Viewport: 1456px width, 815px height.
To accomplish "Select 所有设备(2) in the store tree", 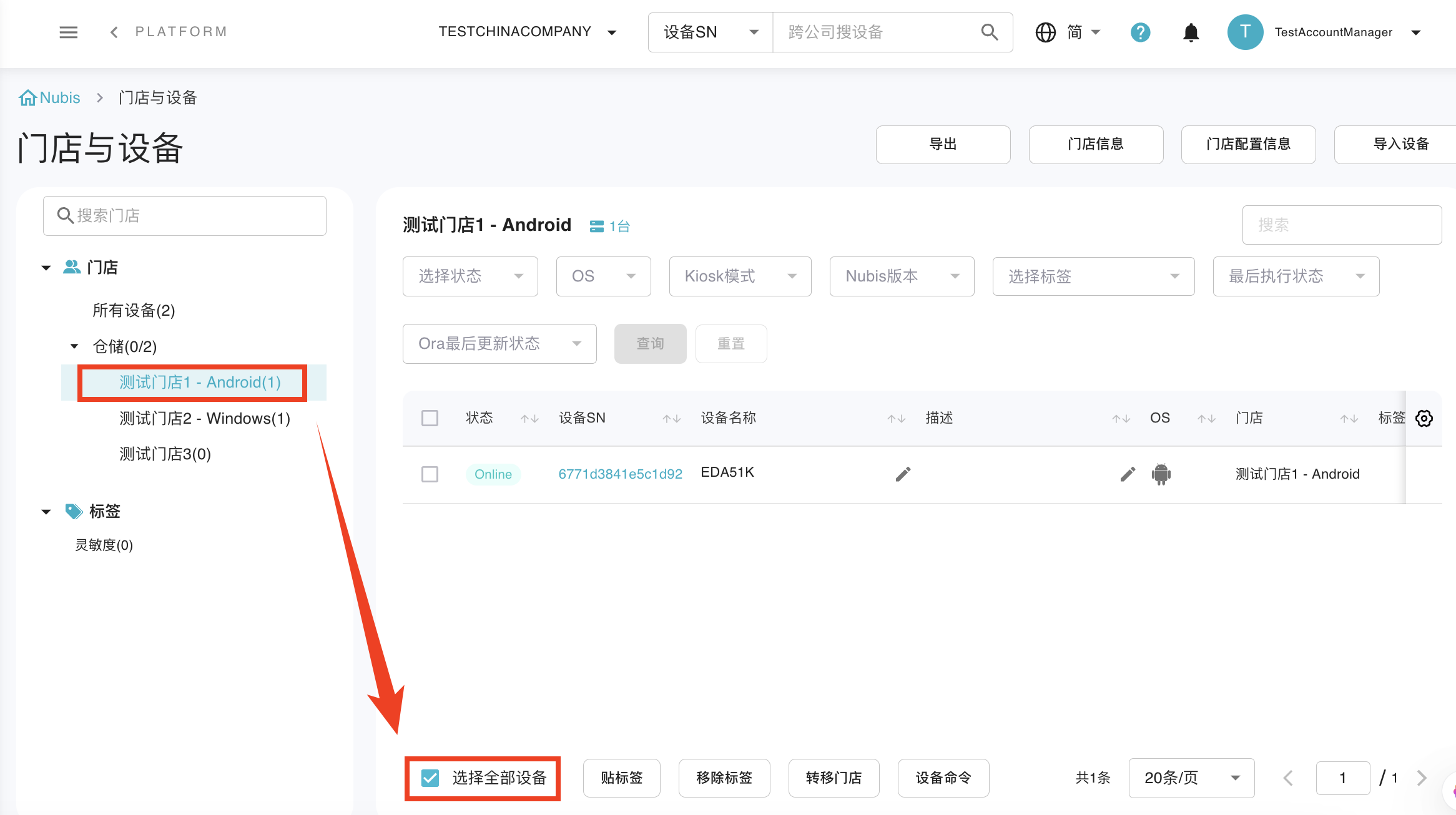I will click(x=134, y=310).
